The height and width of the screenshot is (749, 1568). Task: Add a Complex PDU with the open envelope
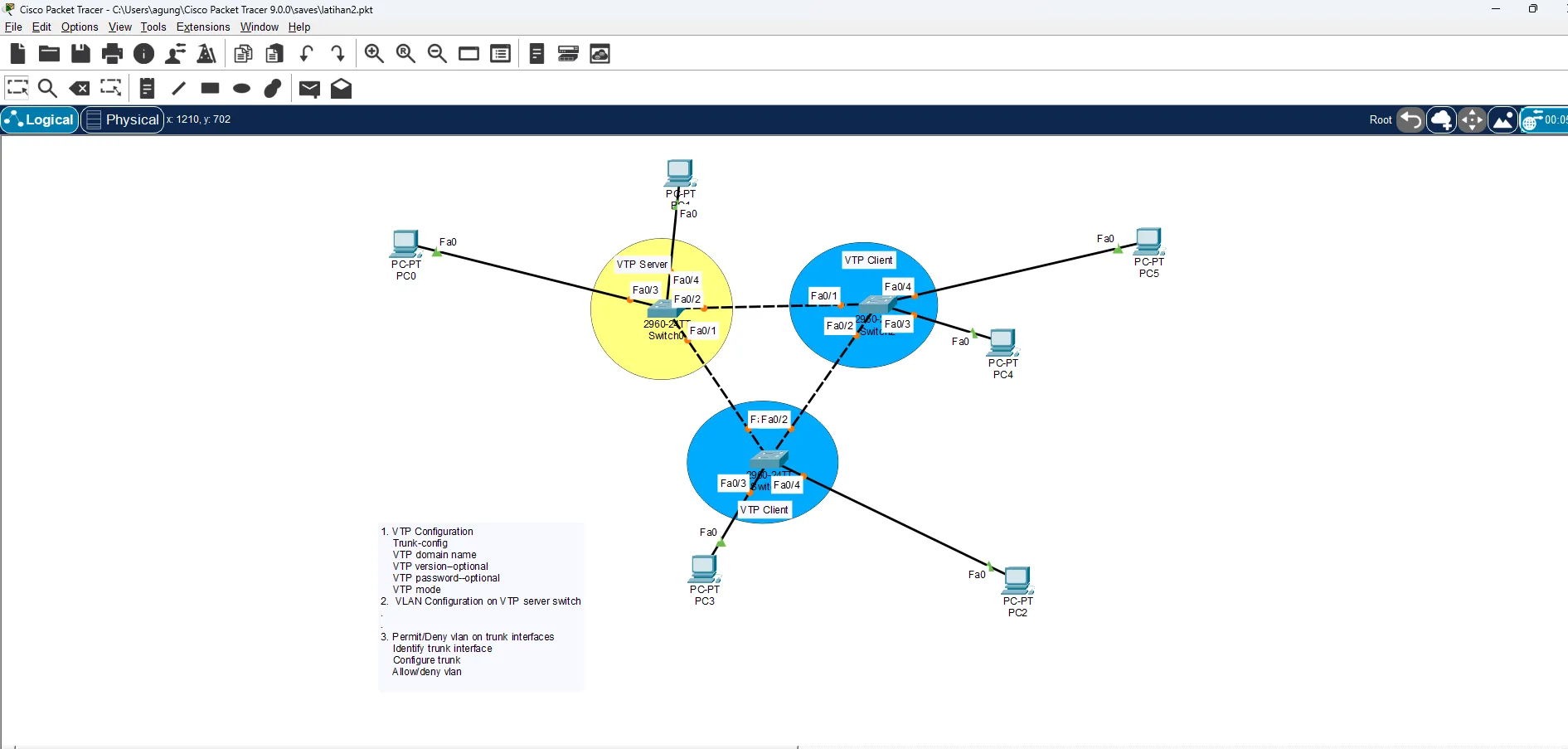pyautogui.click(x=341, y=88)
